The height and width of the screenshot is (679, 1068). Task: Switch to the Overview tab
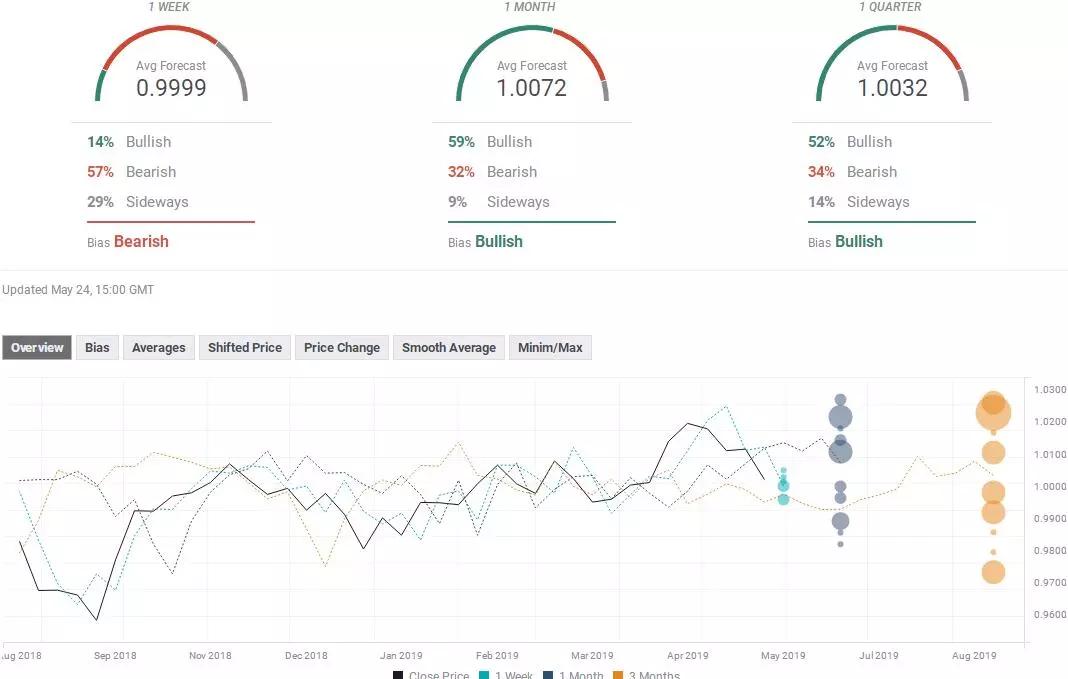pos(37,348)
